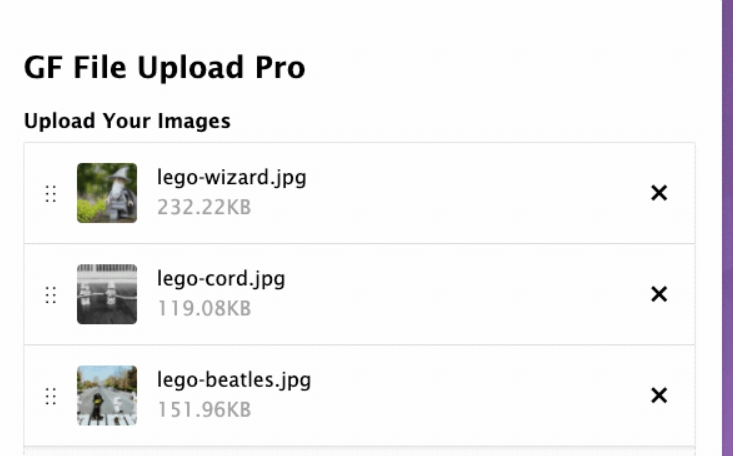Viewport: 733px width, 456px height.
Task: Delete lego-cord.jpg from the upload list
Action: 659,294
